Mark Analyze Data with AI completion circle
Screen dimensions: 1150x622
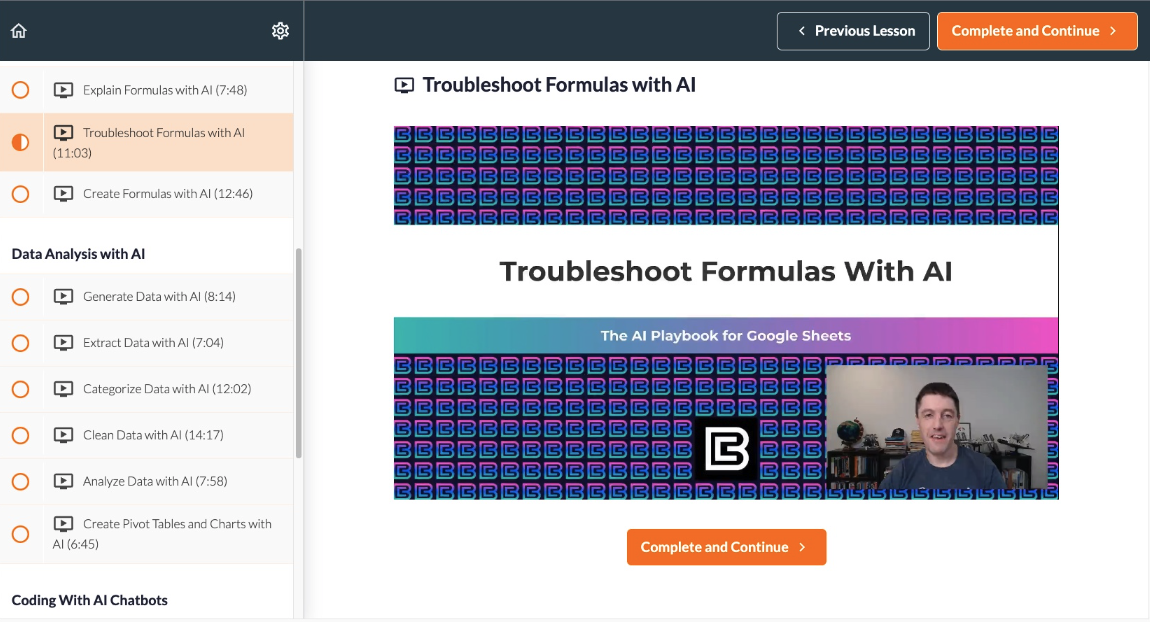coord(21,482)
